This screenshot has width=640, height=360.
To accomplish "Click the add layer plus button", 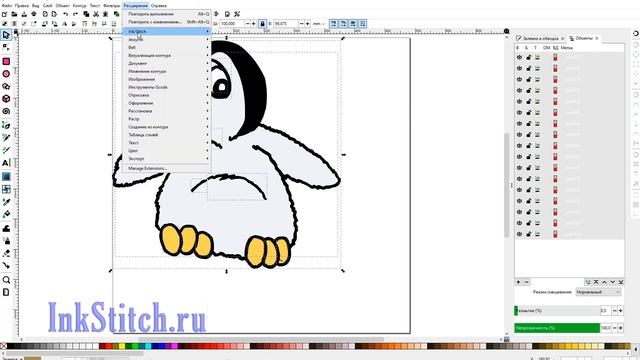I will pyautogui.click(x=518, y=282).
